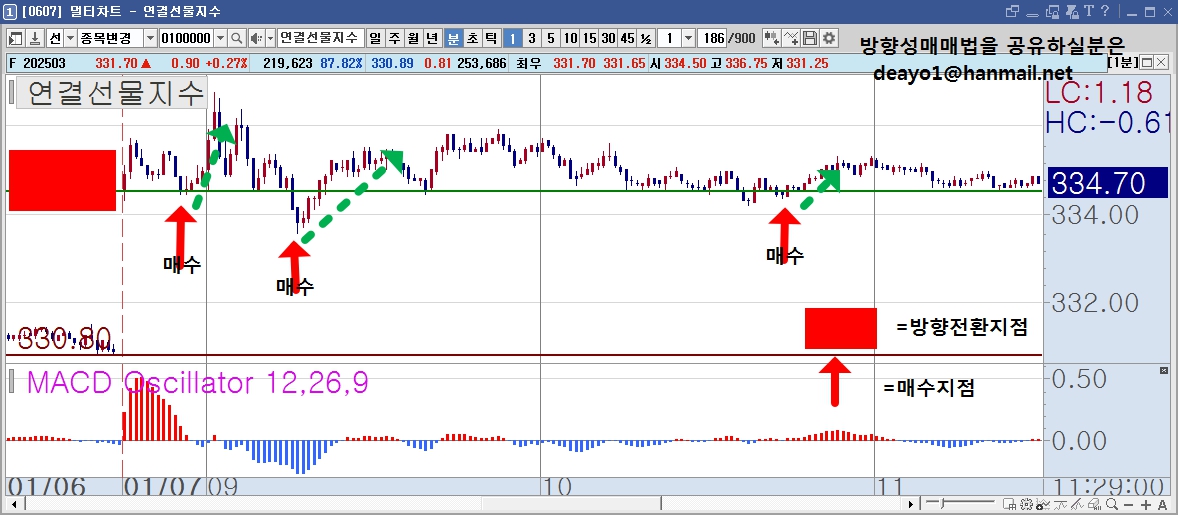Viewport: 1178px width, 515px height.
Task: Select the 30 minute interval button
Action: (609, 38)
